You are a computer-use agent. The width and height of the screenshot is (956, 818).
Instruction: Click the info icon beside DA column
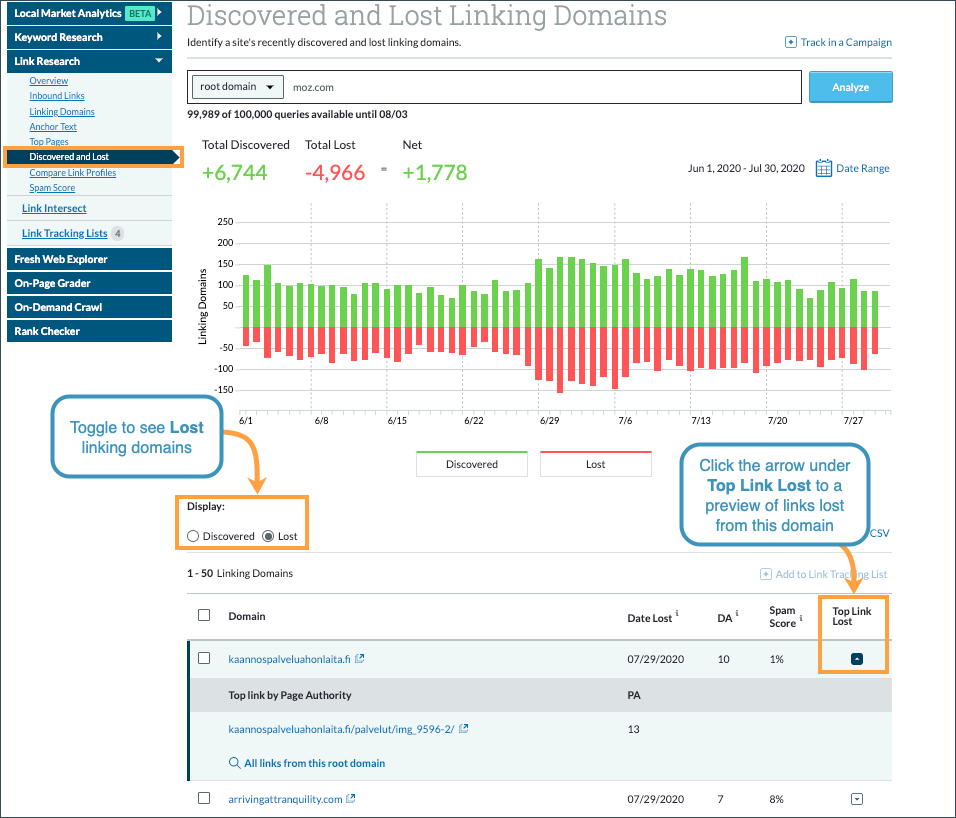(736, 611)
